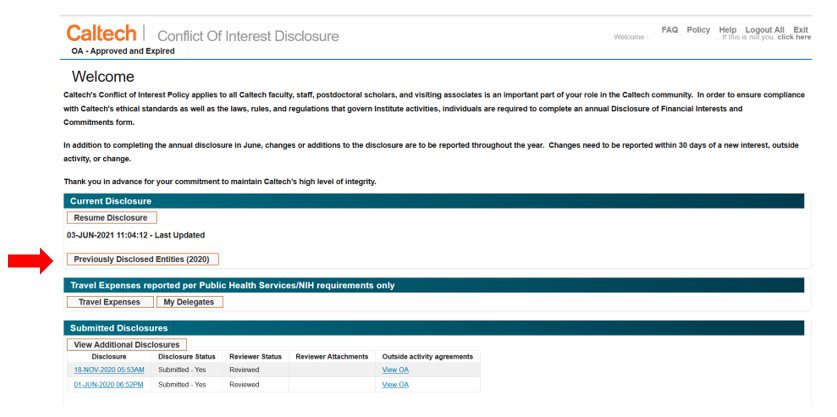Open the FAQ page
Viewport: 837px width, 417px height.
point(669,30)
